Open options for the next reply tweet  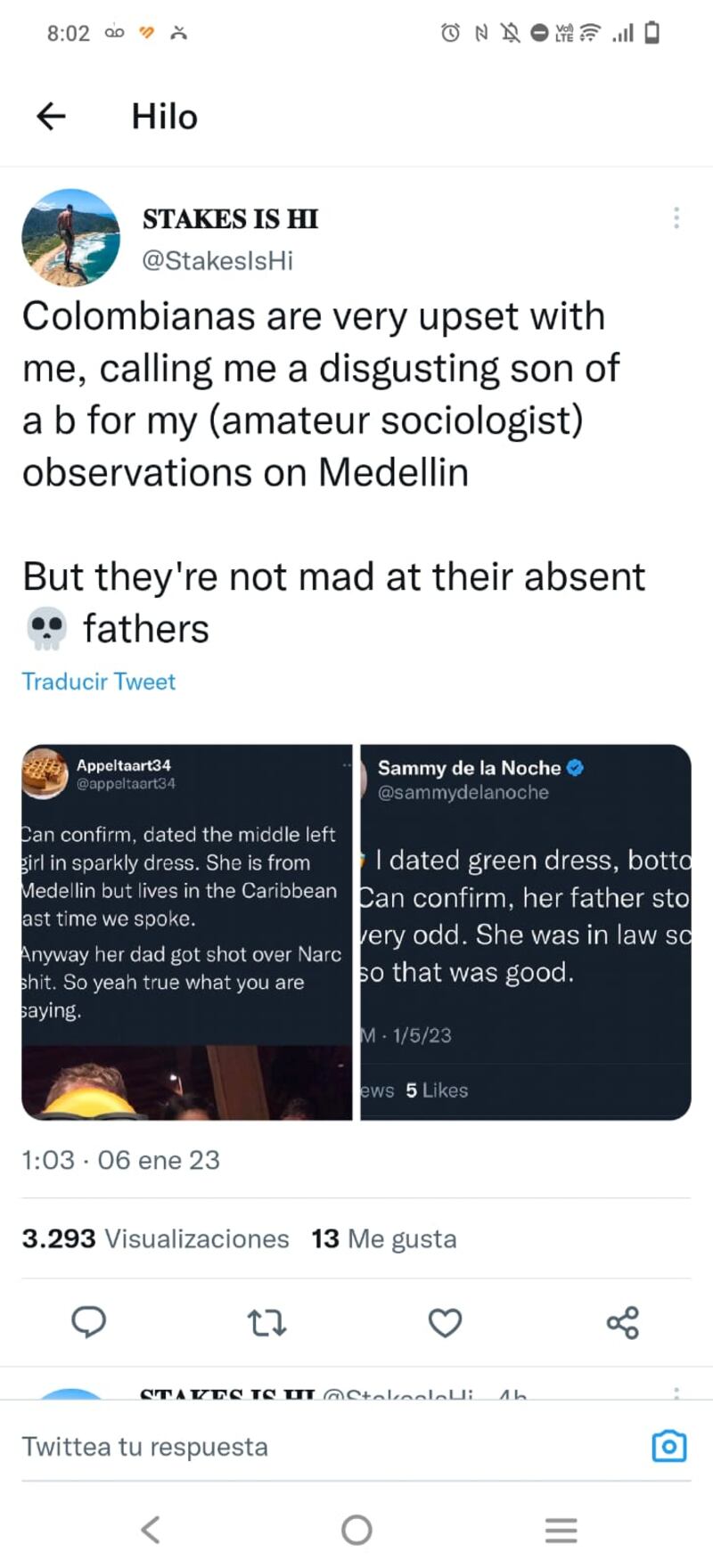click(x=676, y=1392)
